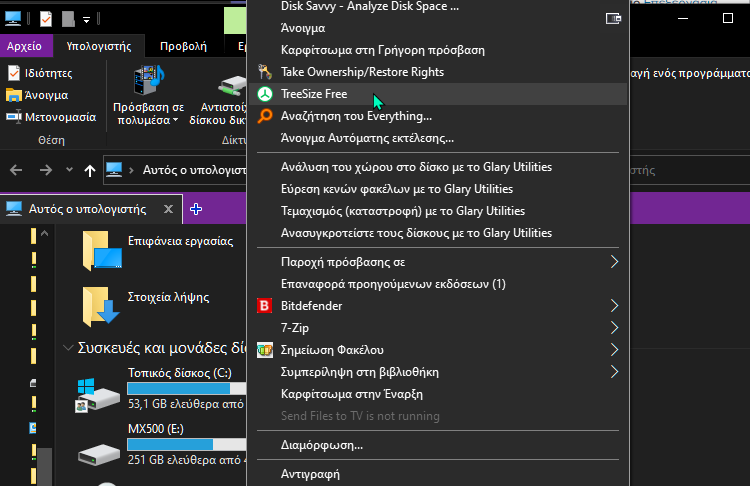
Task: Click C: drive usage bar
Action: click(187, 388)
